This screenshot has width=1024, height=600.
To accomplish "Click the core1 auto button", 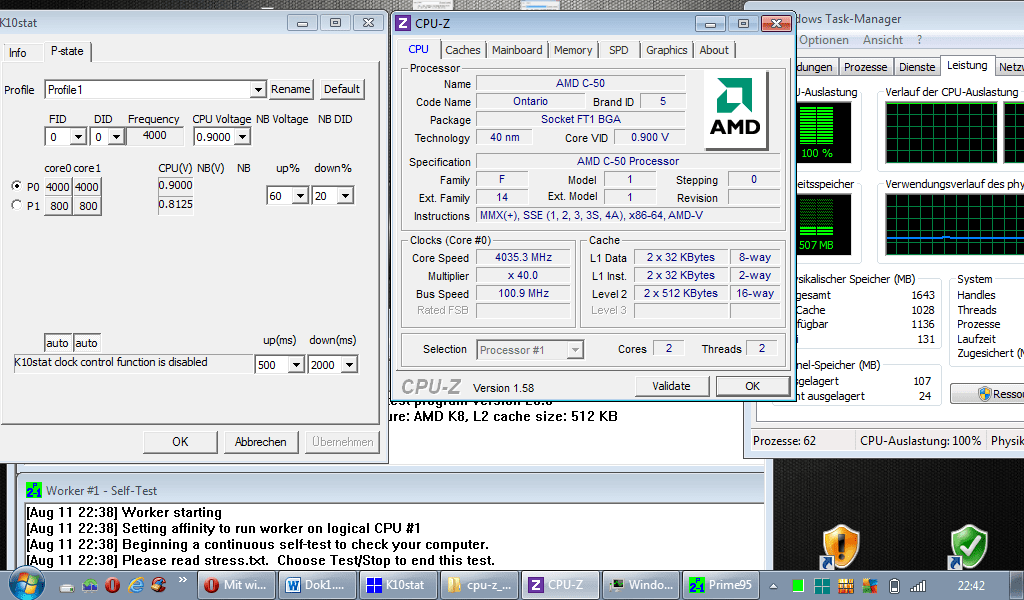I will 86,343.
